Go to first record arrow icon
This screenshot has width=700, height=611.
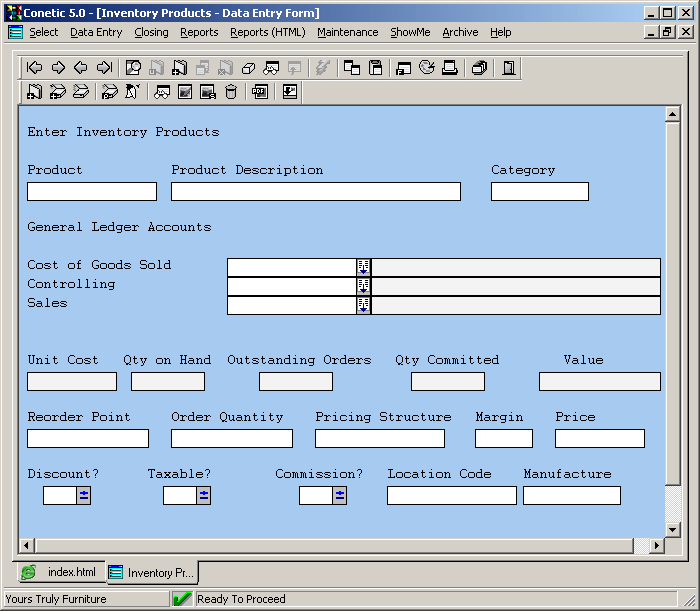(x=34, y=68)
